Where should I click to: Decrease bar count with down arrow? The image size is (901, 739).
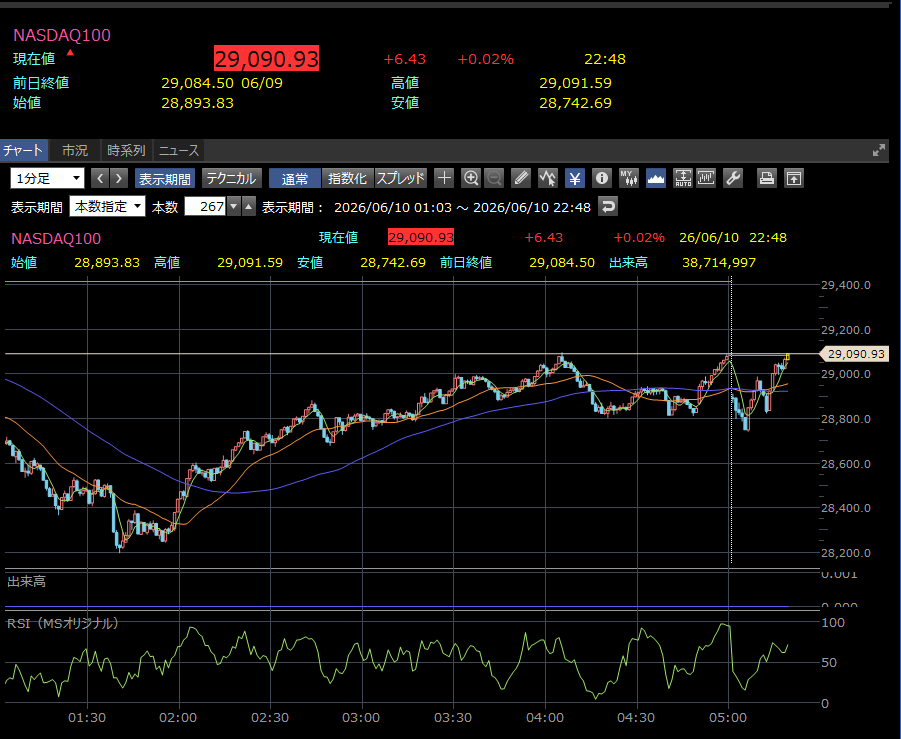pos(233,206)
